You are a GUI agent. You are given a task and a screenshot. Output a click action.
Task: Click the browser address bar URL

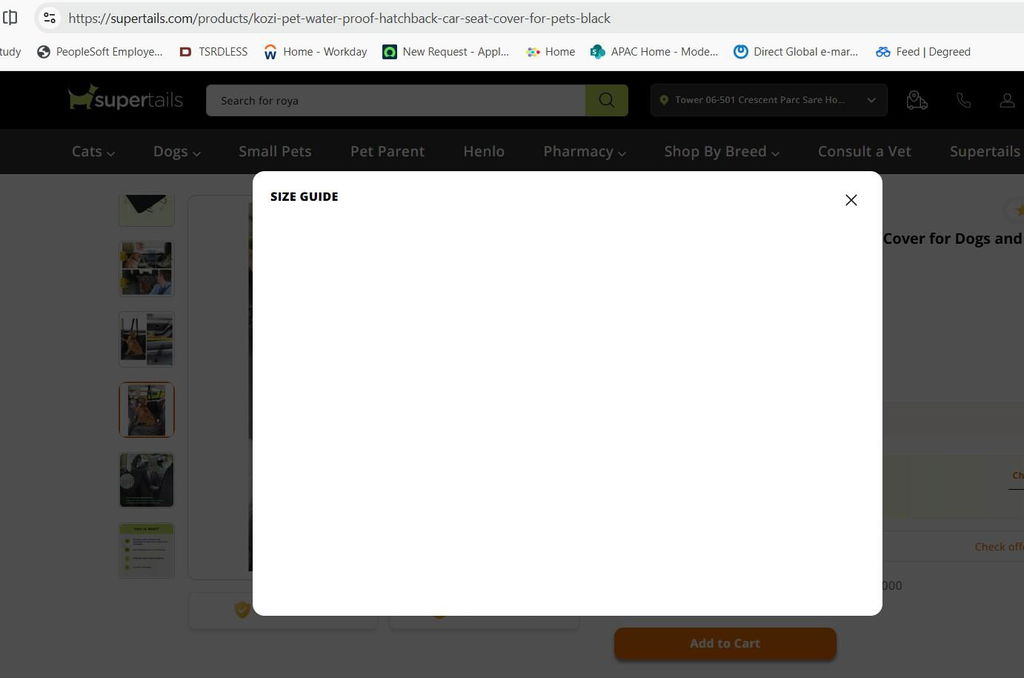tap(340, 18)
